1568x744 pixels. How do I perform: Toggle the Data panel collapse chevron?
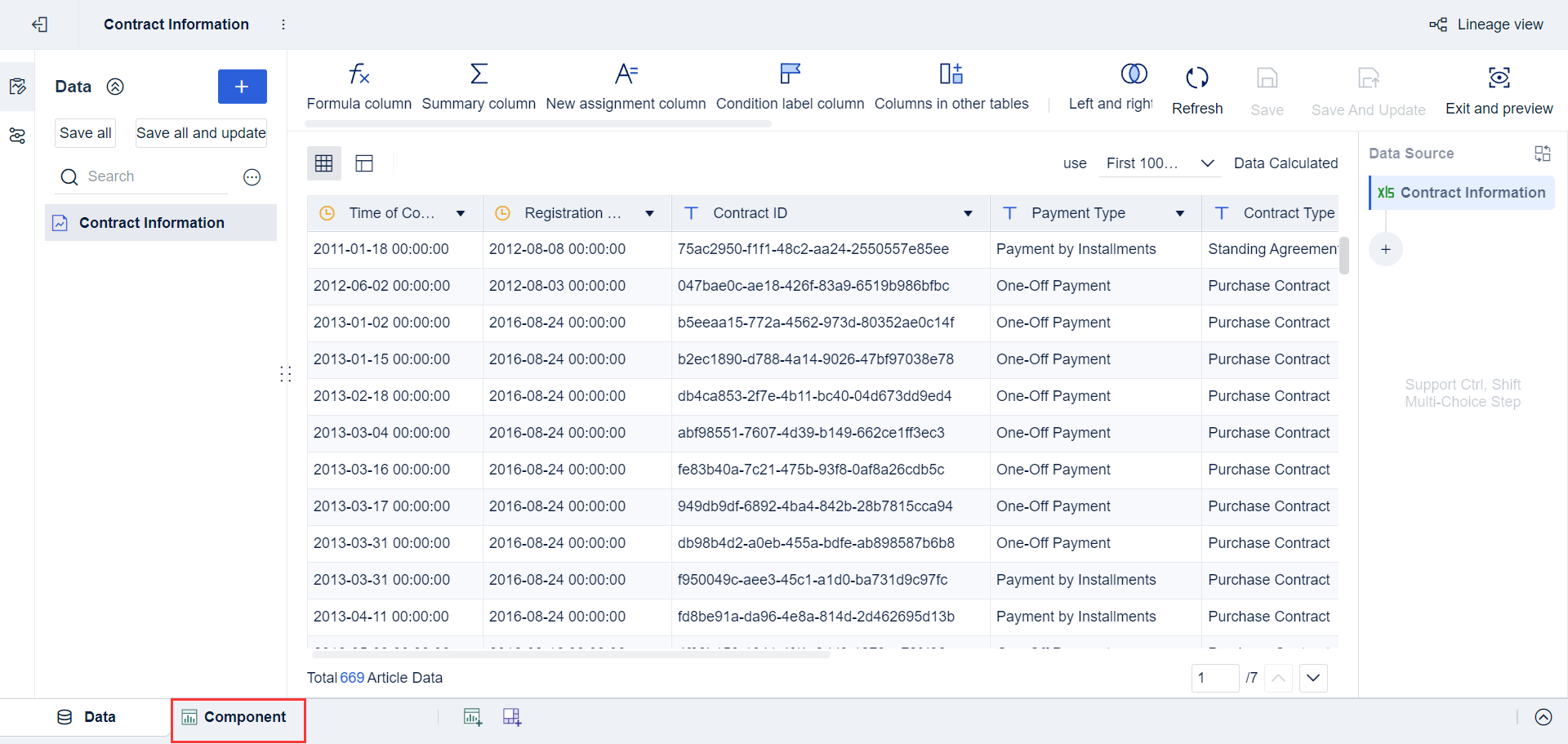(115, 87)
